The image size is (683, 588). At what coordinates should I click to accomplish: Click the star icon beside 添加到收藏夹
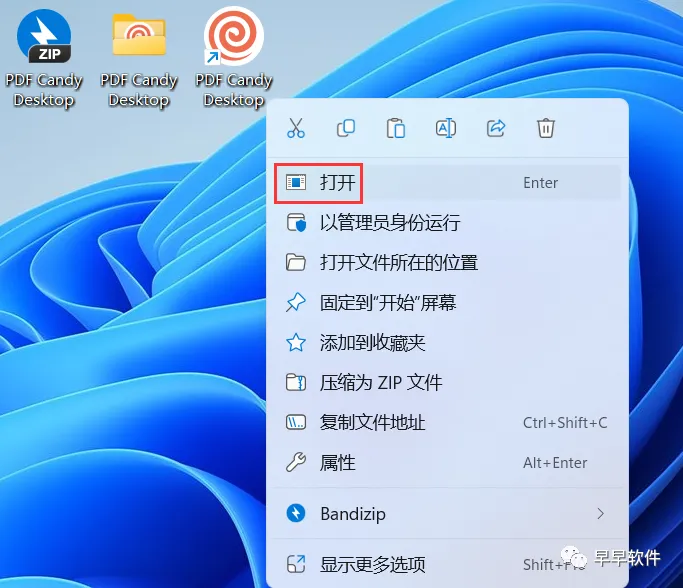click(x=296, y=343)
